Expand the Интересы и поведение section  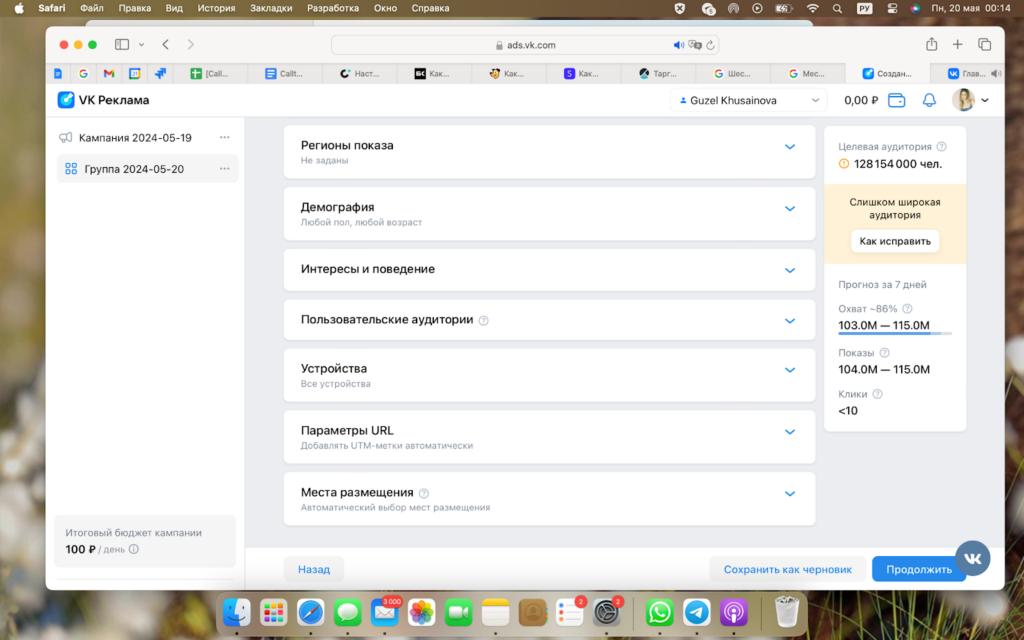click(x=789, y=270)
